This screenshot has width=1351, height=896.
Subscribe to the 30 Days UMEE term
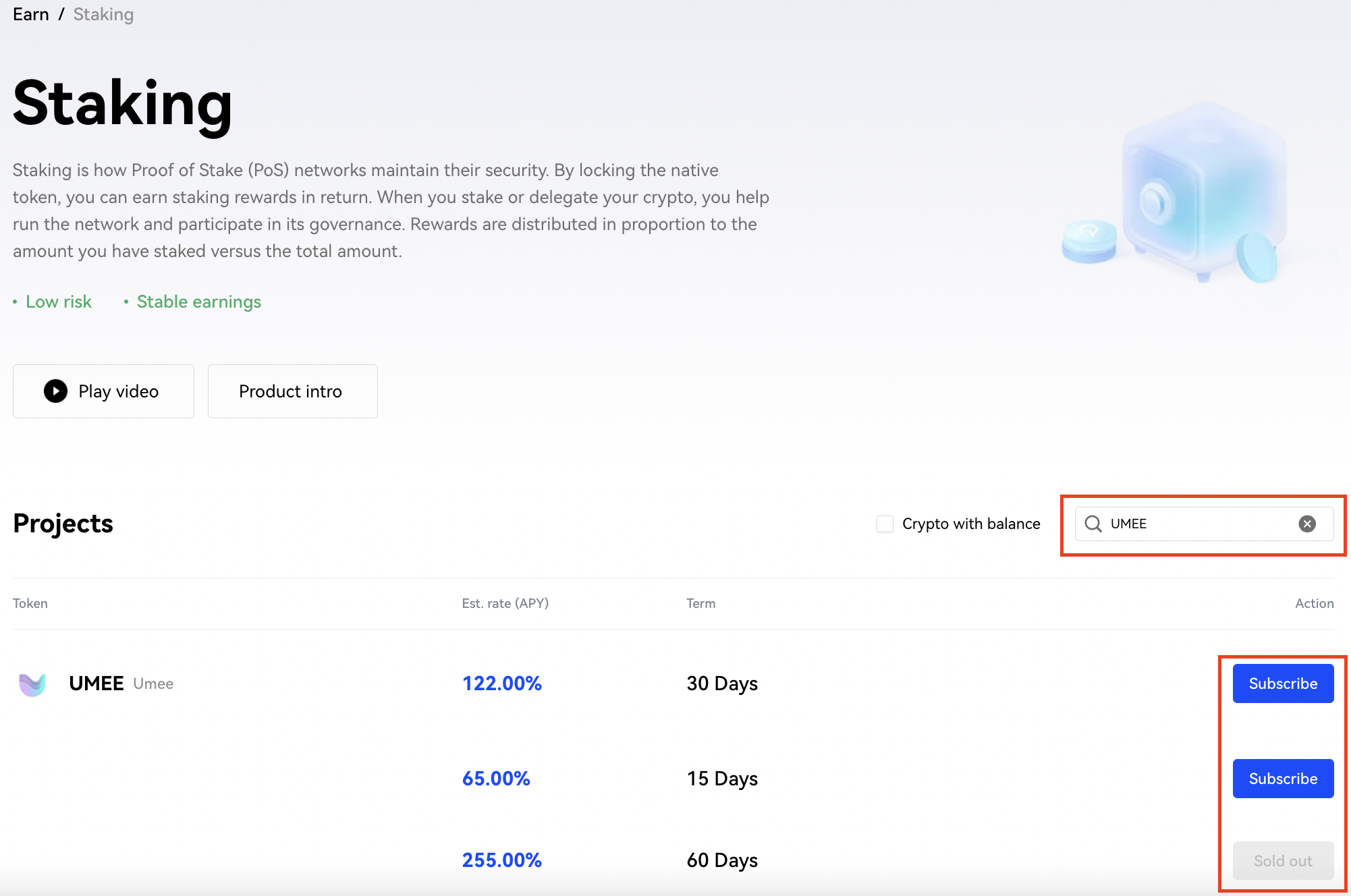[1283, 683]
